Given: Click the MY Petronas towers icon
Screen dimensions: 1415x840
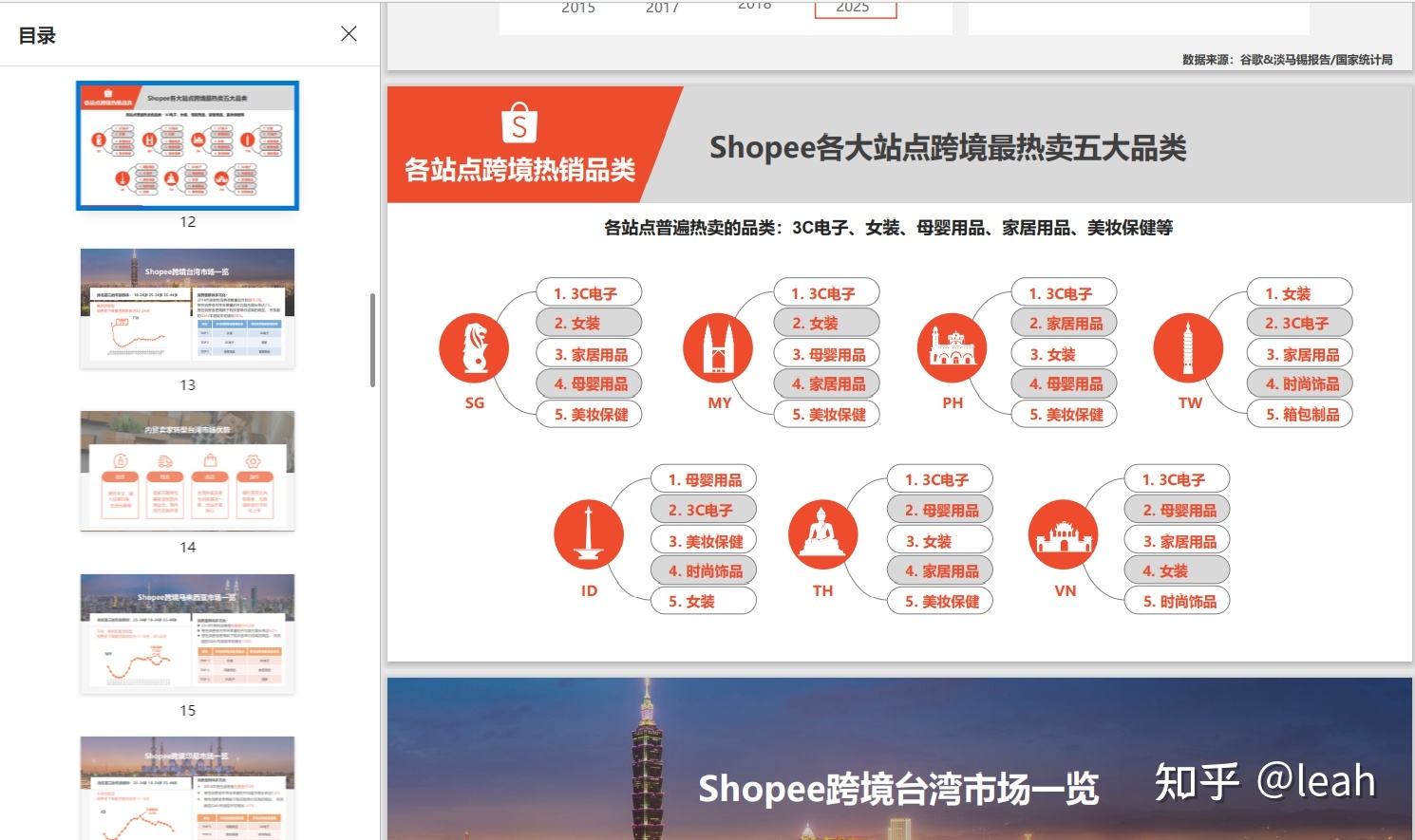Looking at the screenshot, I should [x=719, y=348].
